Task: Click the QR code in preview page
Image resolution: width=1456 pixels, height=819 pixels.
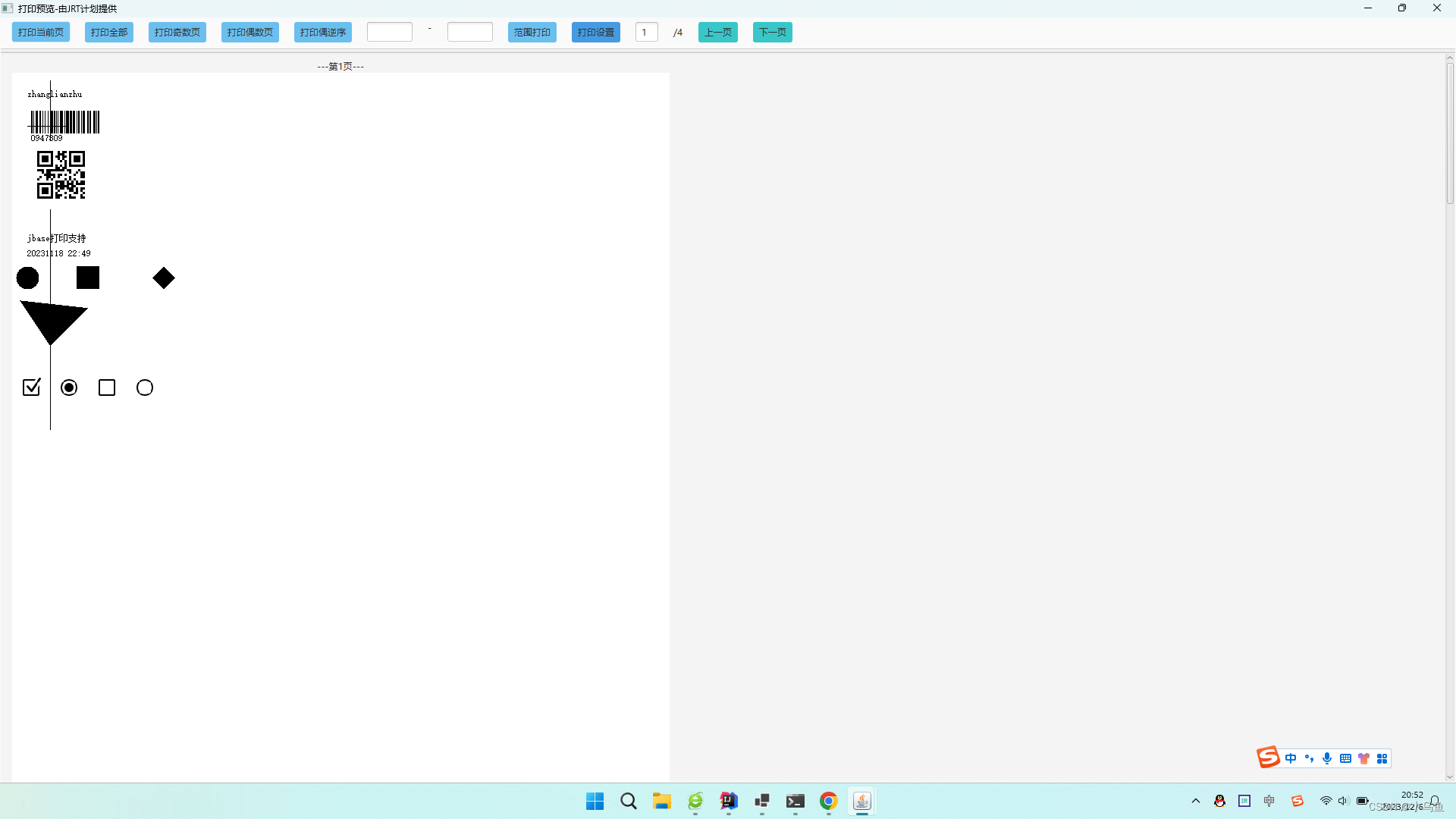Action: 61,175
